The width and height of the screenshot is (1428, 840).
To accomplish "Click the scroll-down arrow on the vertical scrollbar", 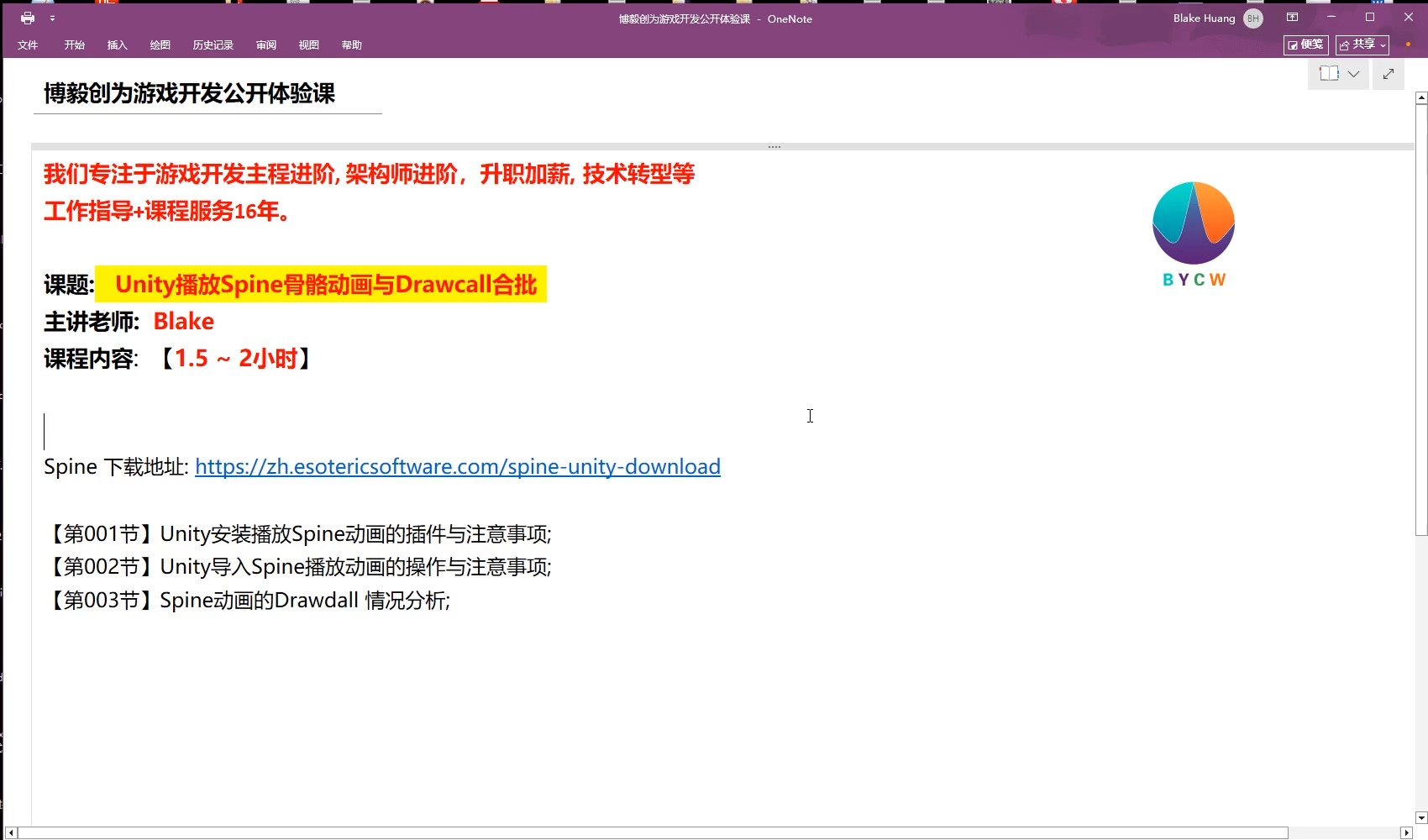I will pyautogui.click(x=1420, y=816).
